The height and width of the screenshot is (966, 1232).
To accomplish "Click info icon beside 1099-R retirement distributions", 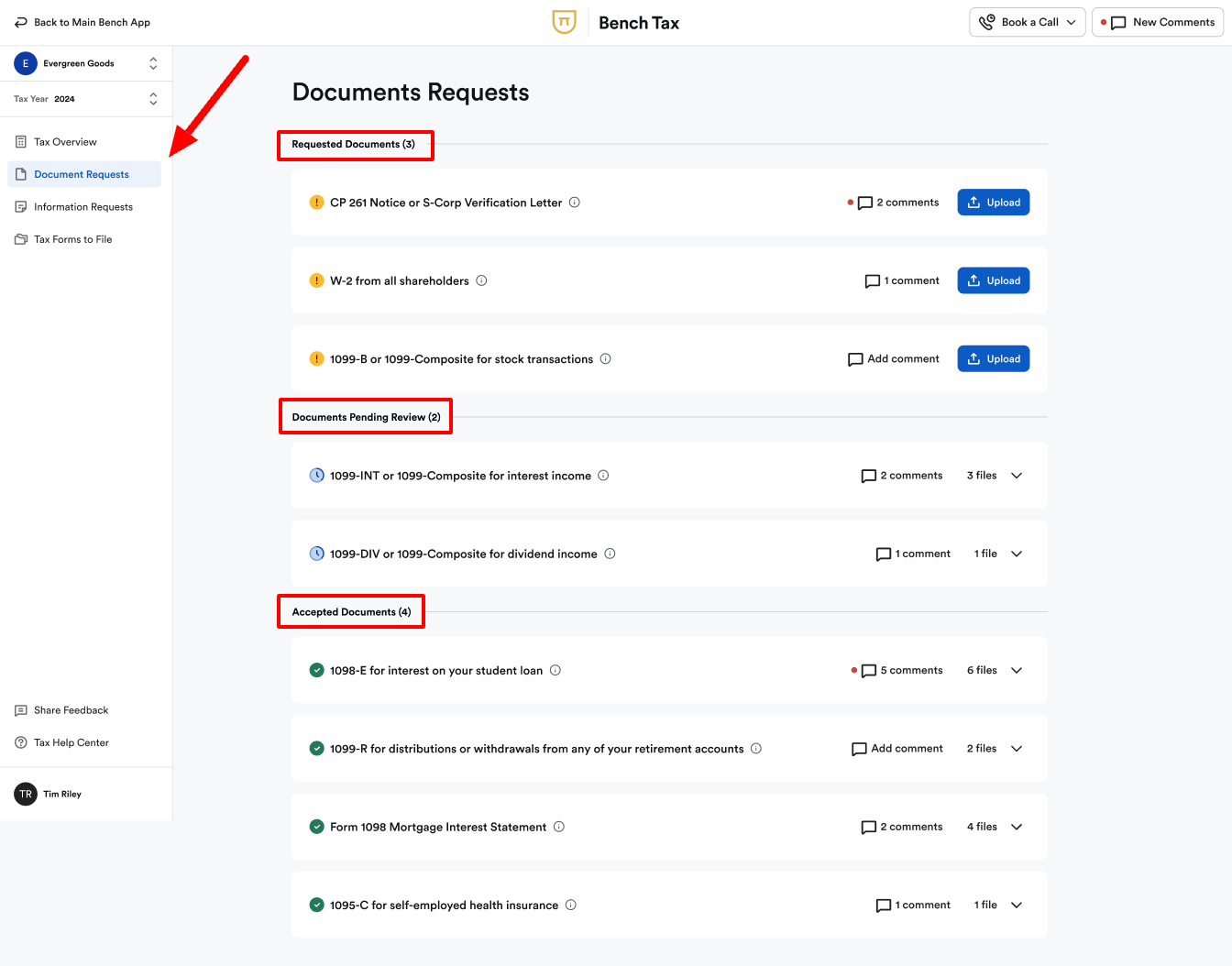I will coord(756,749).
